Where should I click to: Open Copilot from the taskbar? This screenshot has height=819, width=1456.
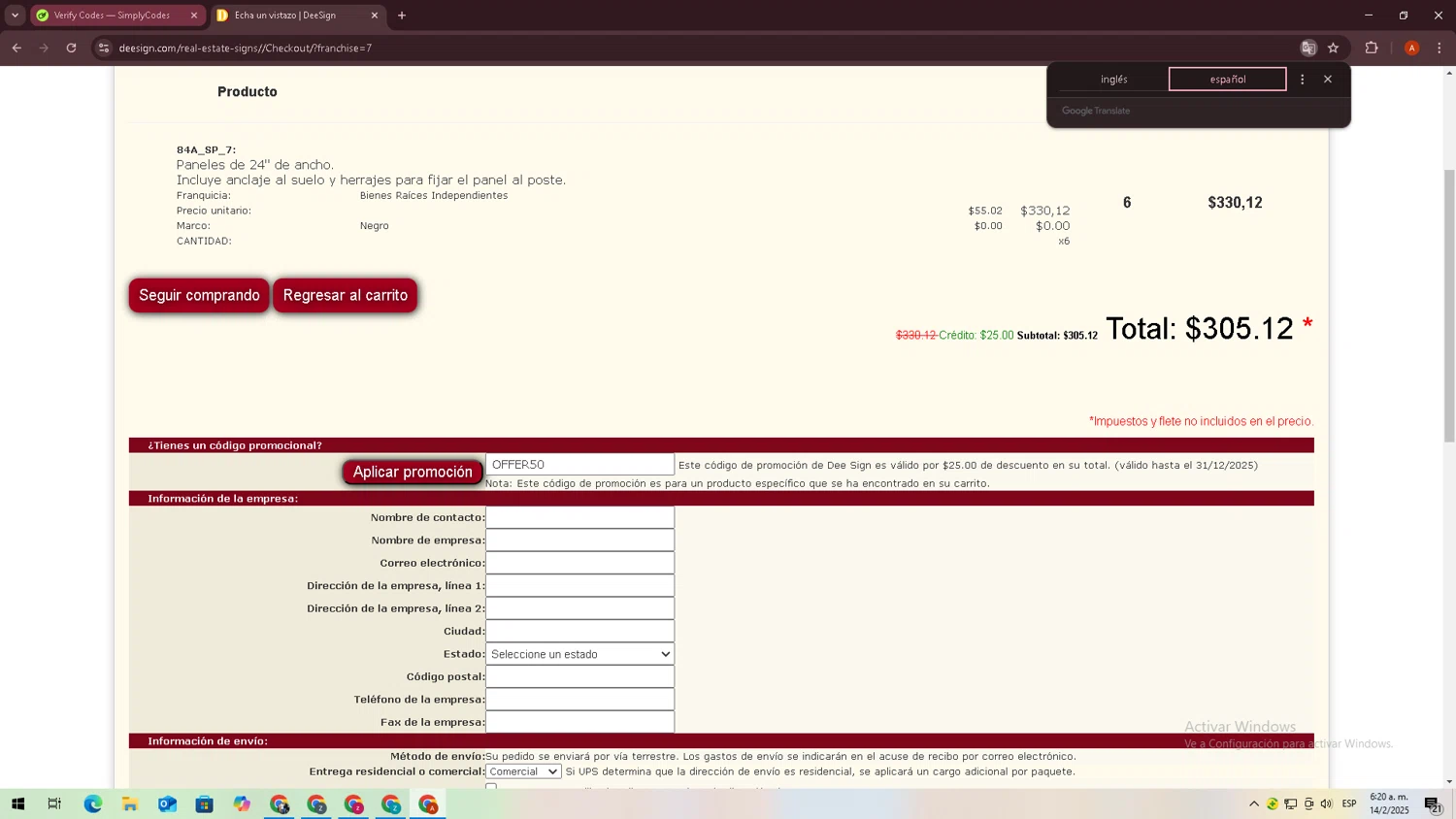click(242, 803)
